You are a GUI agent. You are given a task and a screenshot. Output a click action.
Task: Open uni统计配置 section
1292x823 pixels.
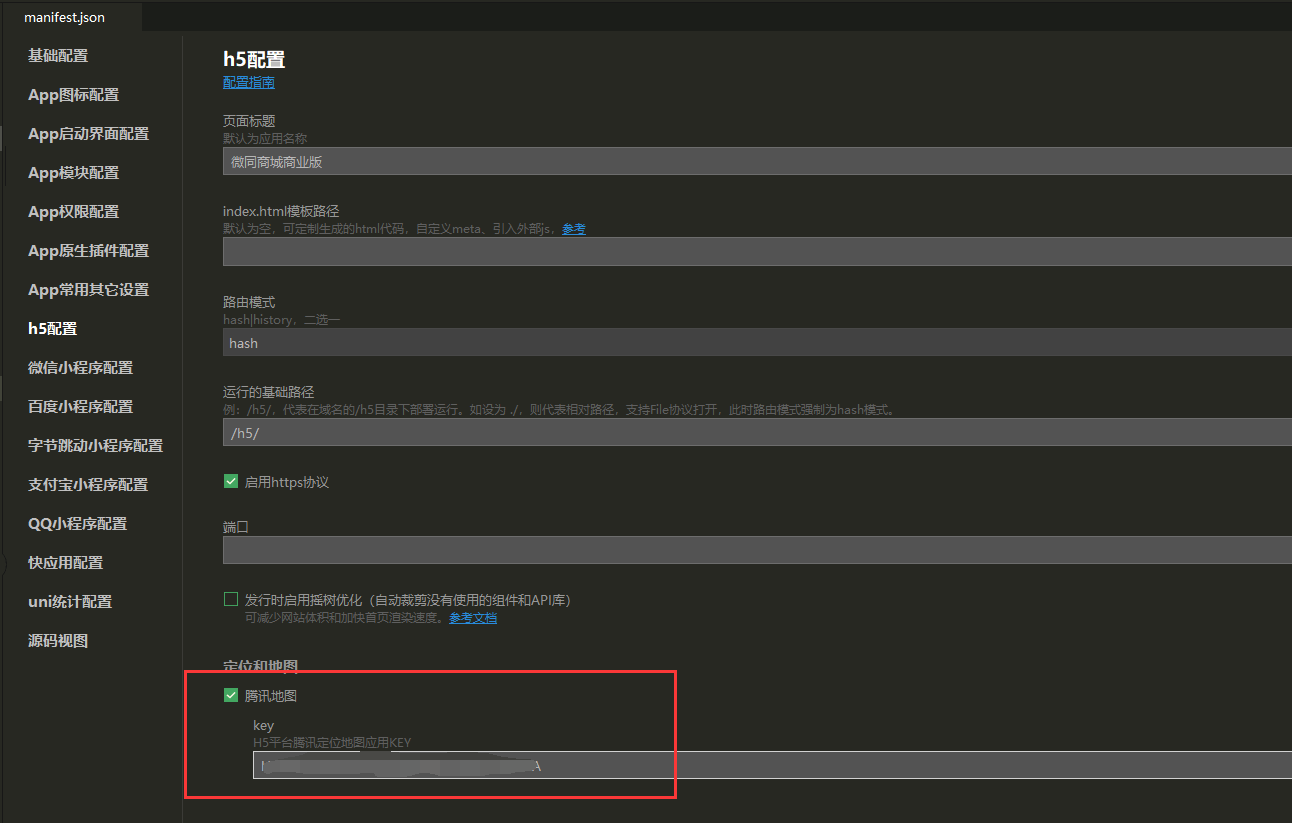pyautogui.click(x=70, y=602)
